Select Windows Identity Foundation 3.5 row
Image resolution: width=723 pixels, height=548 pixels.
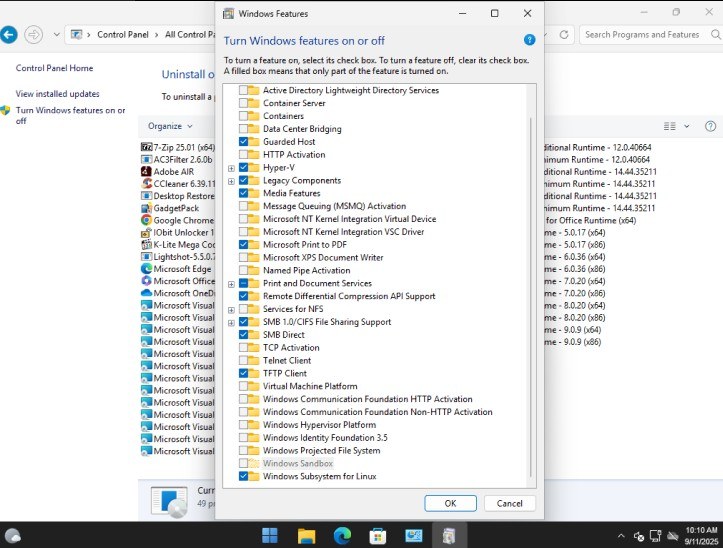(x=325, y=437)
